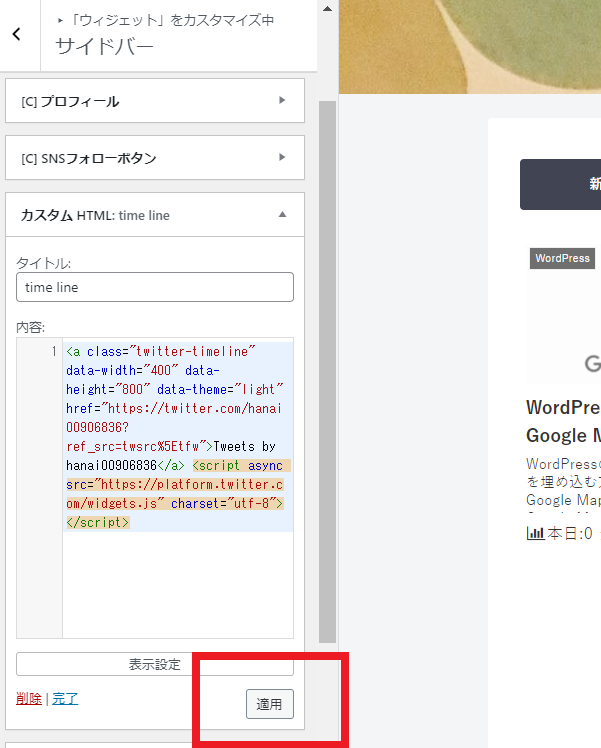Go back using the left chevron arrow
Viewport: 601px width, 748px height.
pyautogui.click(x=17, y=34)
